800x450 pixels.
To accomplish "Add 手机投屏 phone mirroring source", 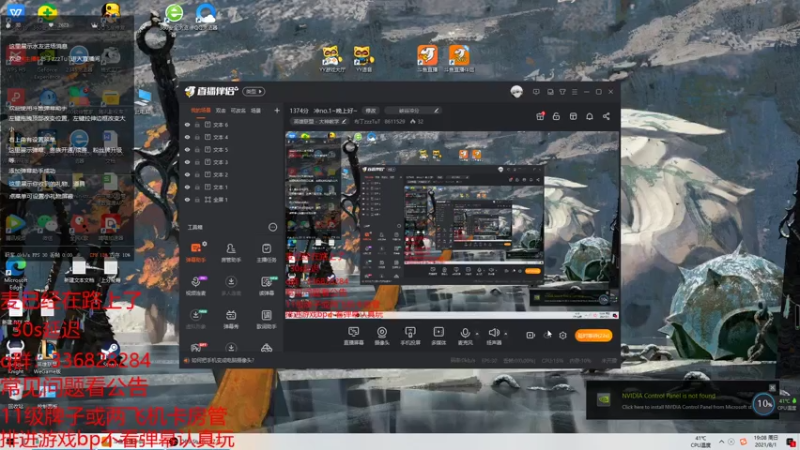I will (x=410, y=336).
